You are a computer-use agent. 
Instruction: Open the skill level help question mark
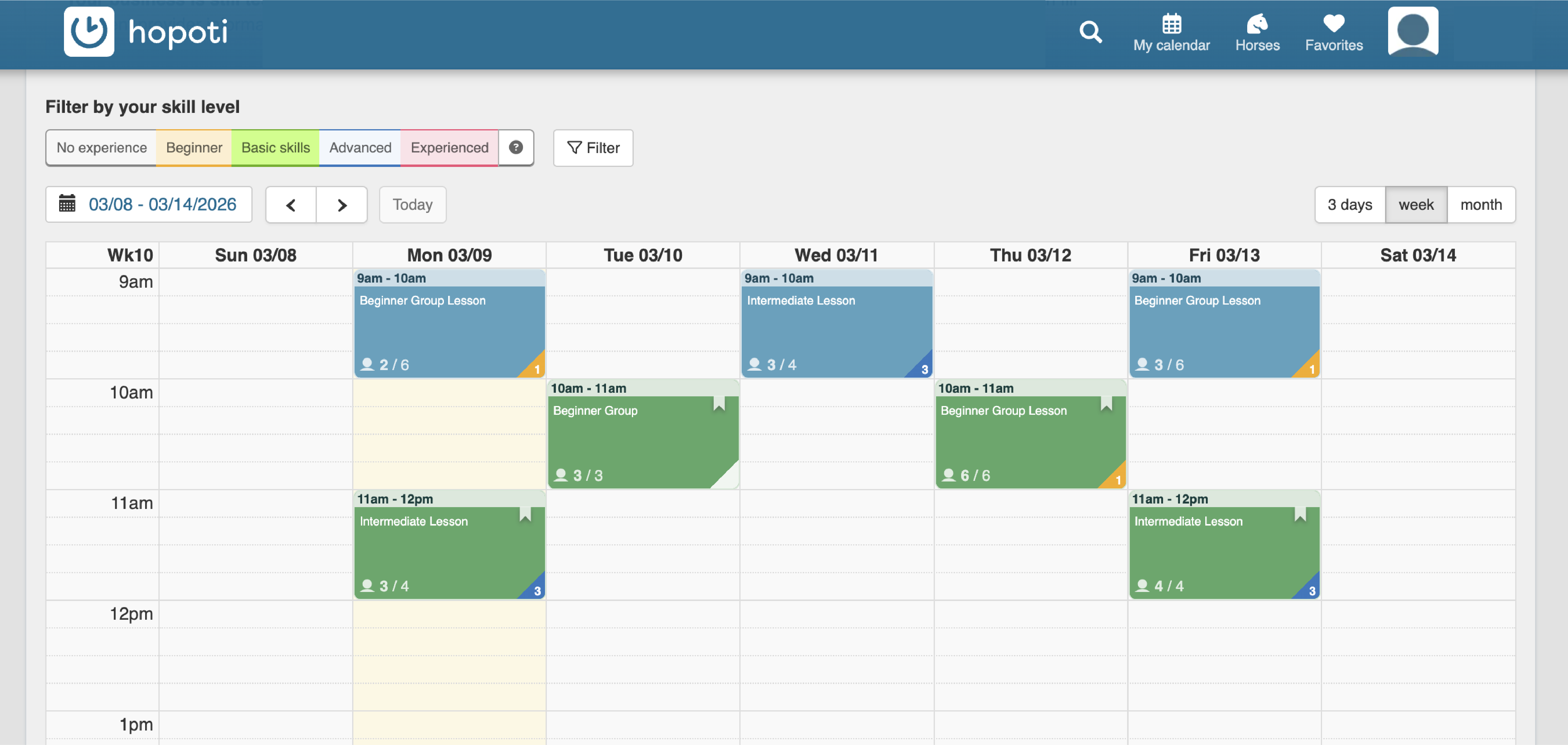515,147
